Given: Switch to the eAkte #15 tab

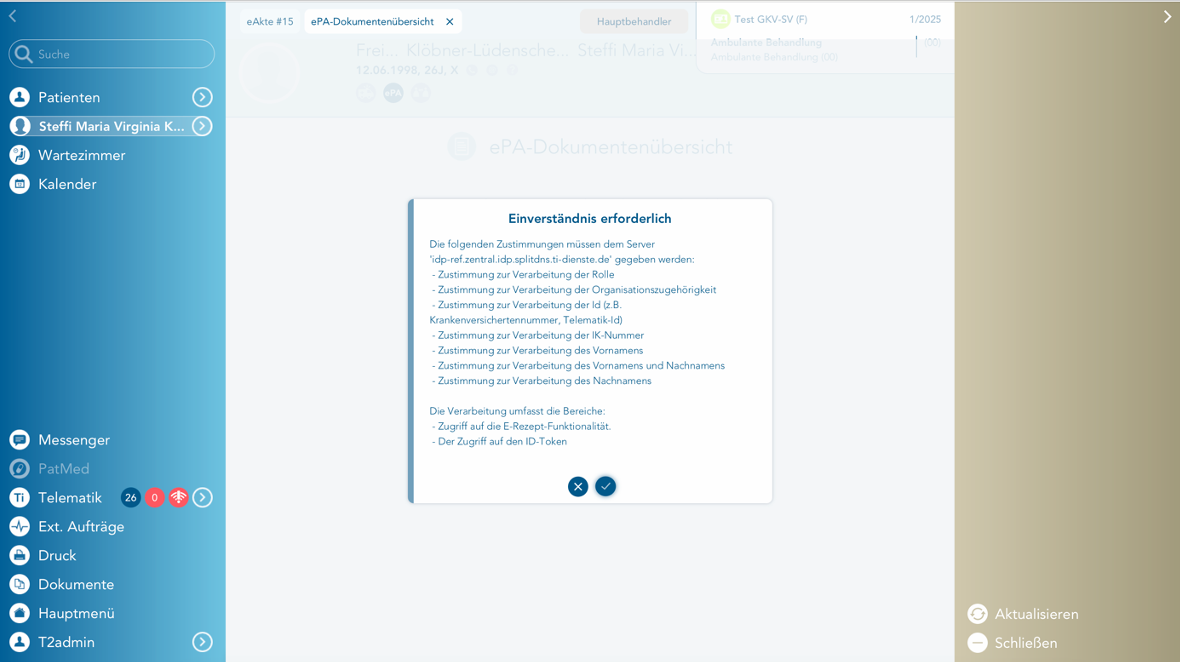Looking at the screenshot, I should [270, 21].
